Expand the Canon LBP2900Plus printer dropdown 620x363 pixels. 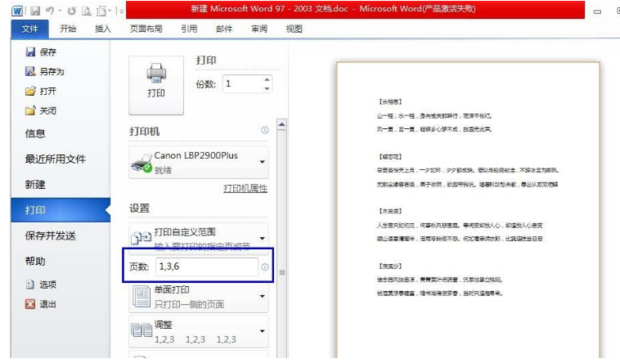pos(198,163)
